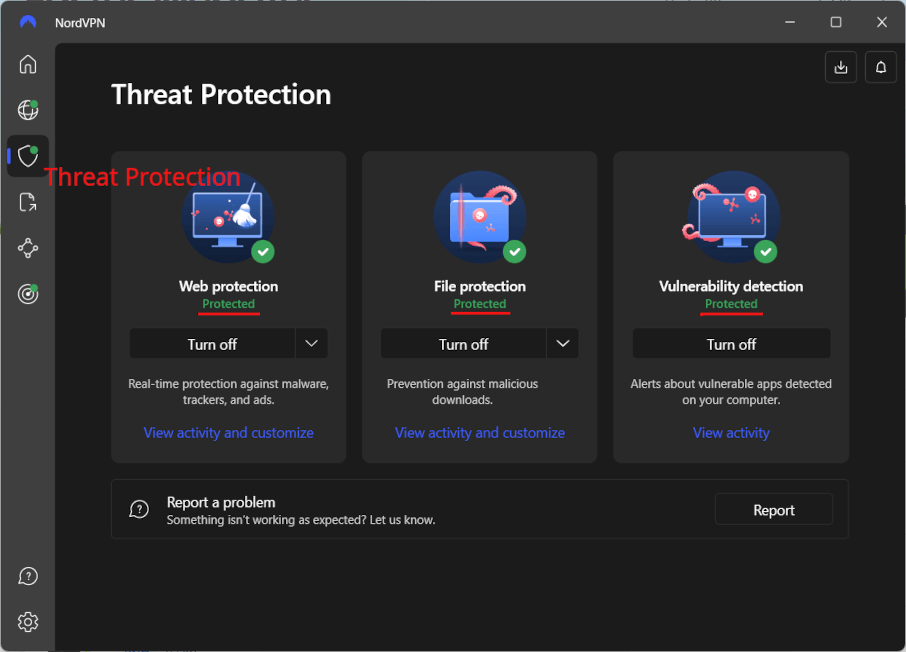
Task: Turn off Web protection
Action: click(x=212, y=344)
